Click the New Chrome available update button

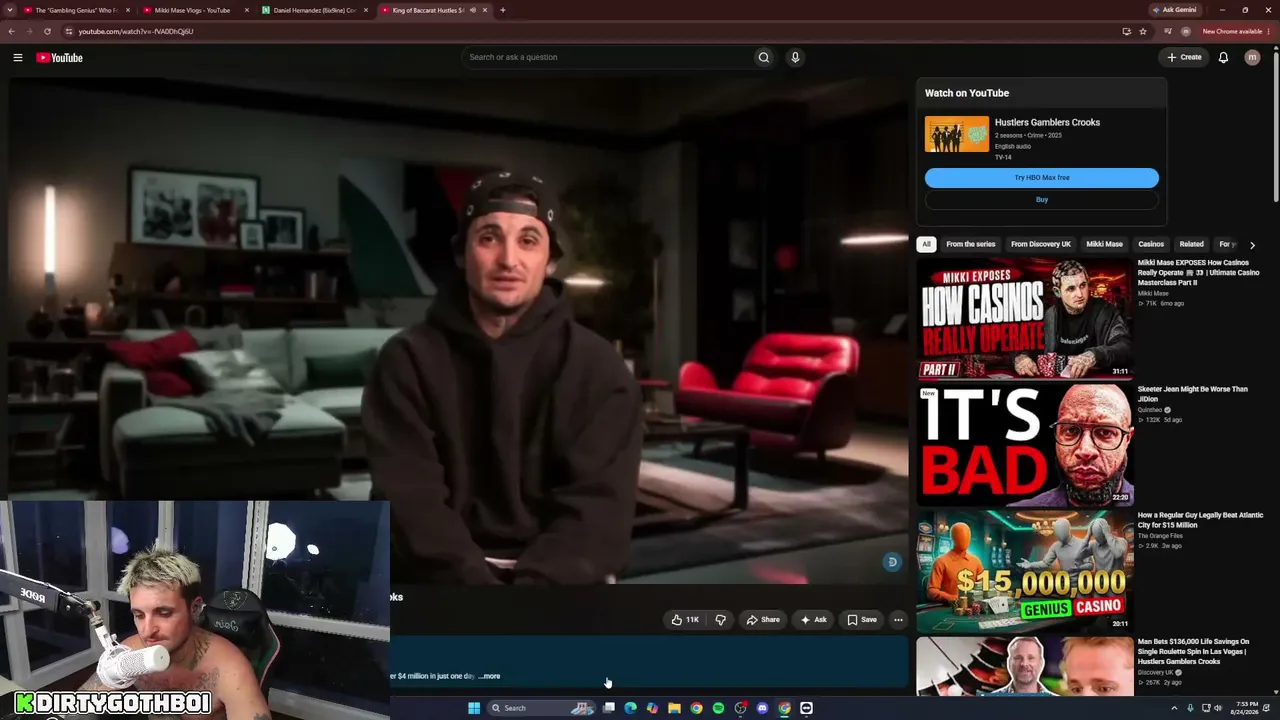1236,31
